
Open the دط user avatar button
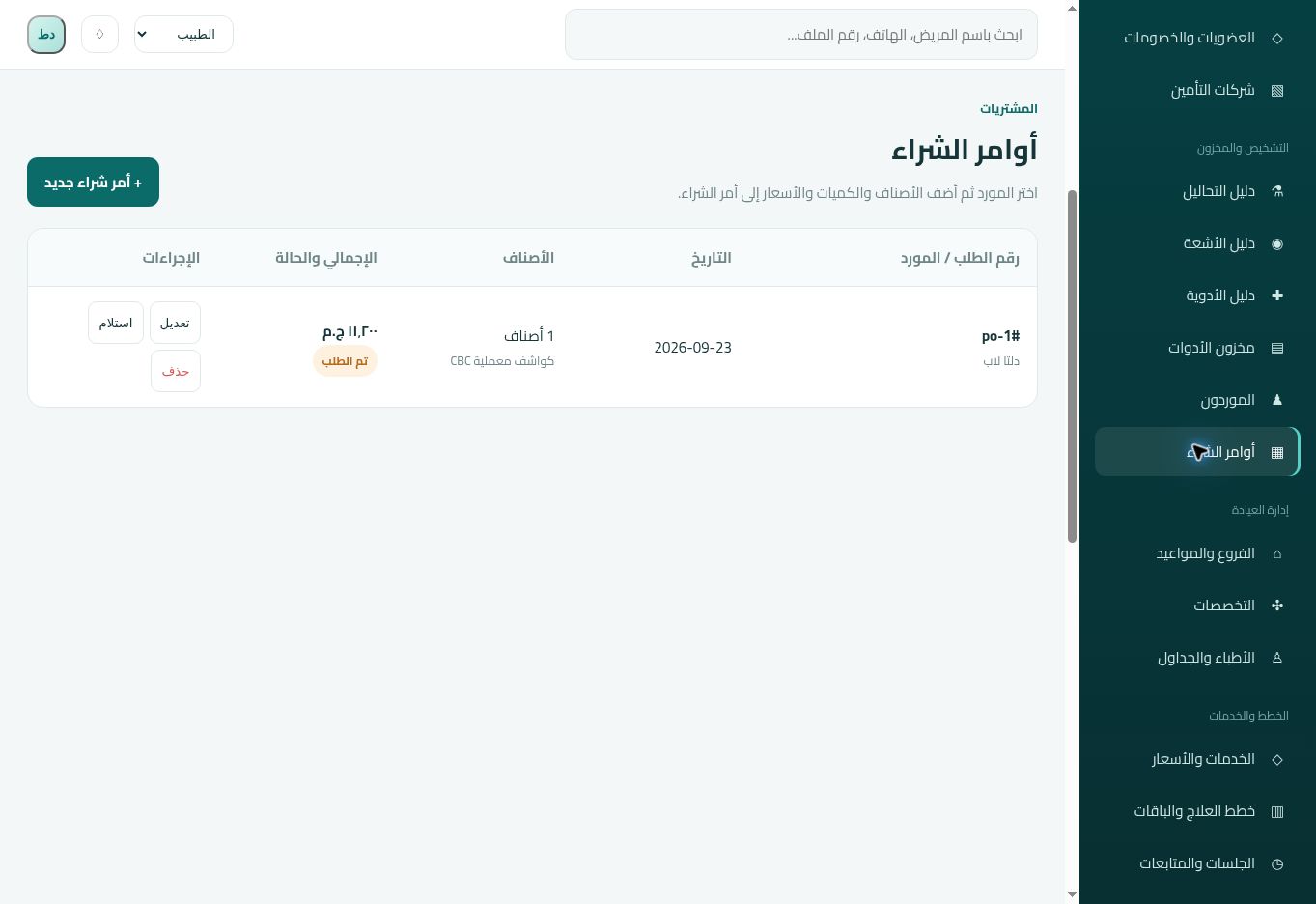tap(46, 35)
